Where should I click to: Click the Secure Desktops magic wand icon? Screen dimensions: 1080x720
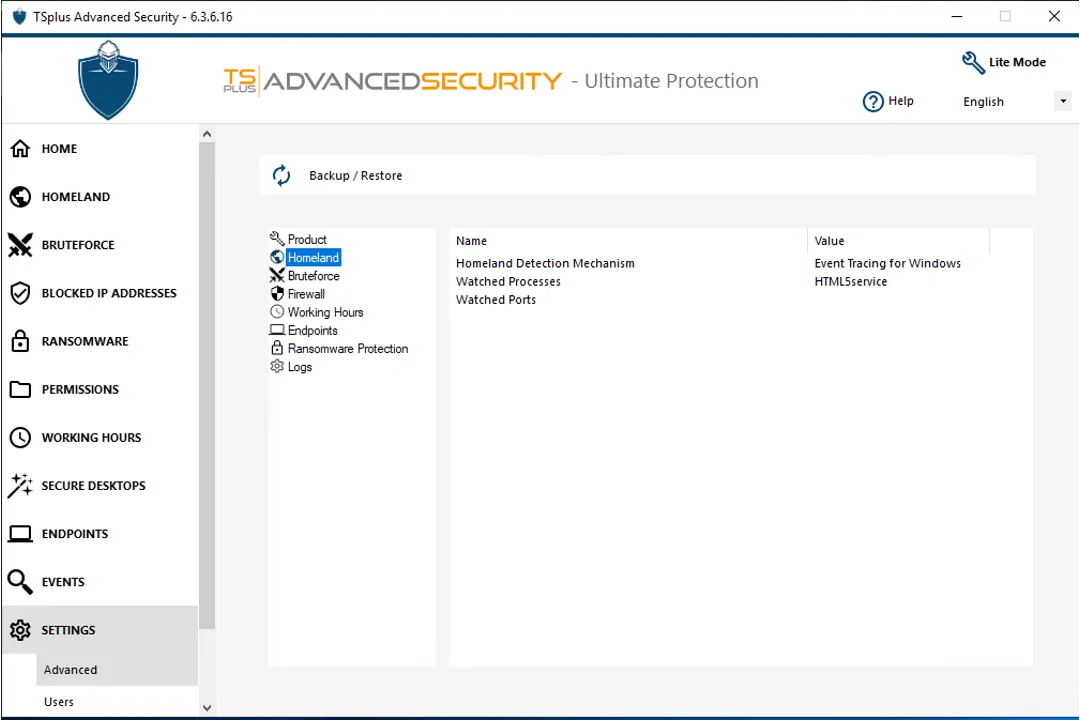(20, 485)
